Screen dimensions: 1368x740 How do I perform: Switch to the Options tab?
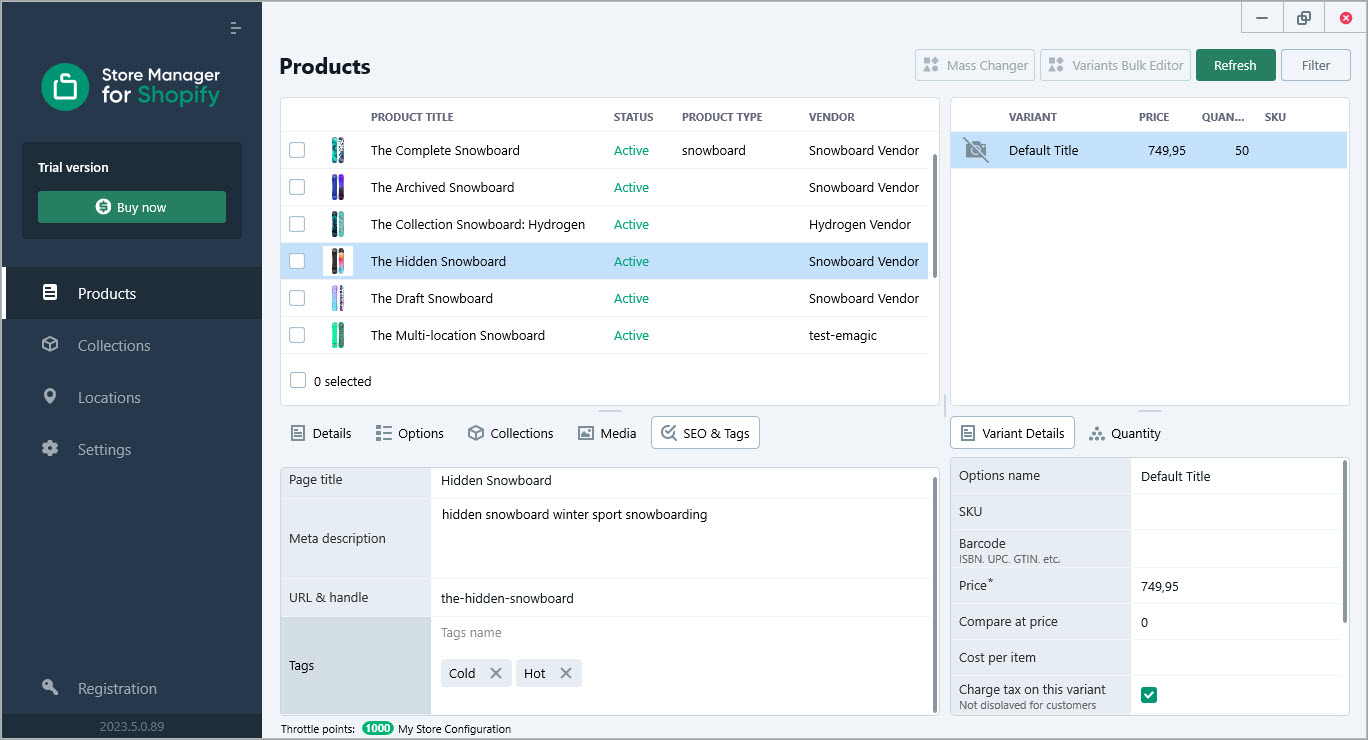(409, 433)
